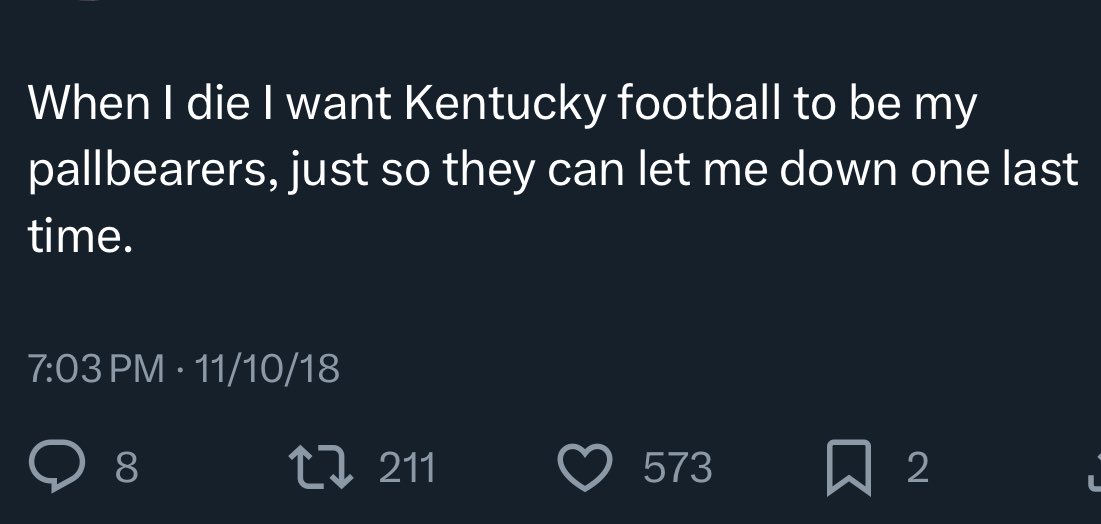The height and width of the screenshot is (524, 1101).
Task: Click the 7:03 PM timestamp
Action: tap(96, 371)
